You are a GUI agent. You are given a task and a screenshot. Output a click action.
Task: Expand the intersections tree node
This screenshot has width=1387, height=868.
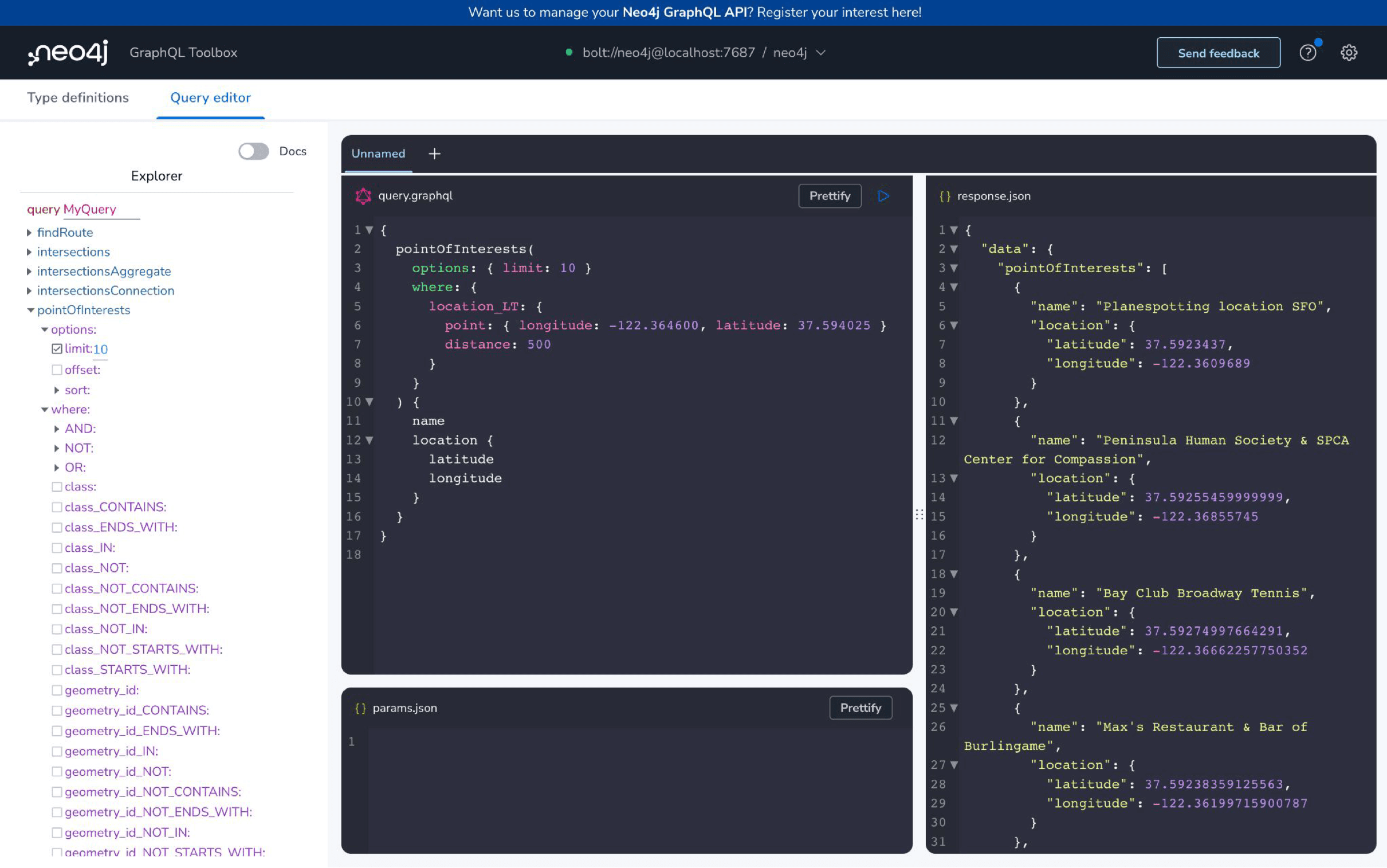(x=29, y=252)
